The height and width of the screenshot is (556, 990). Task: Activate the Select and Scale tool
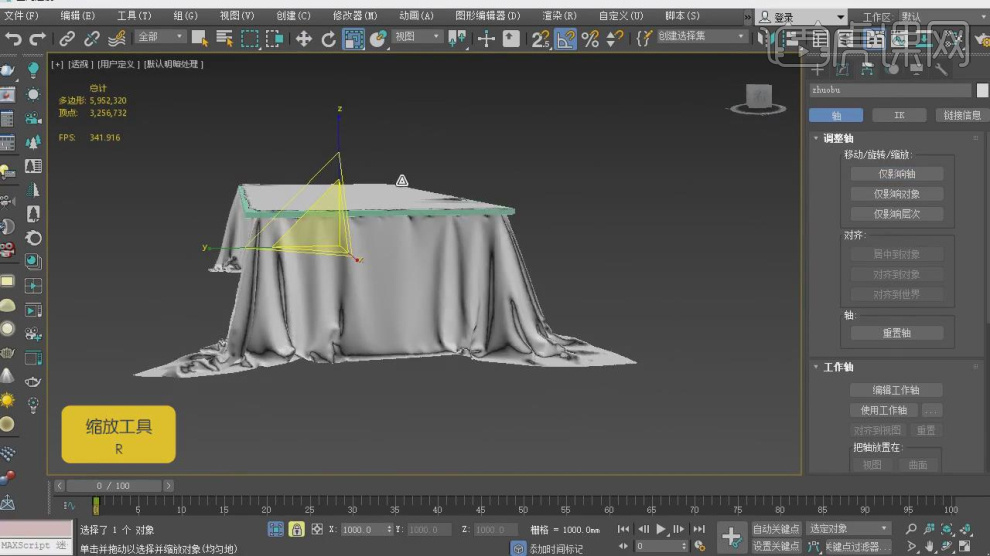pyautogui.click(x=353, y=38)
